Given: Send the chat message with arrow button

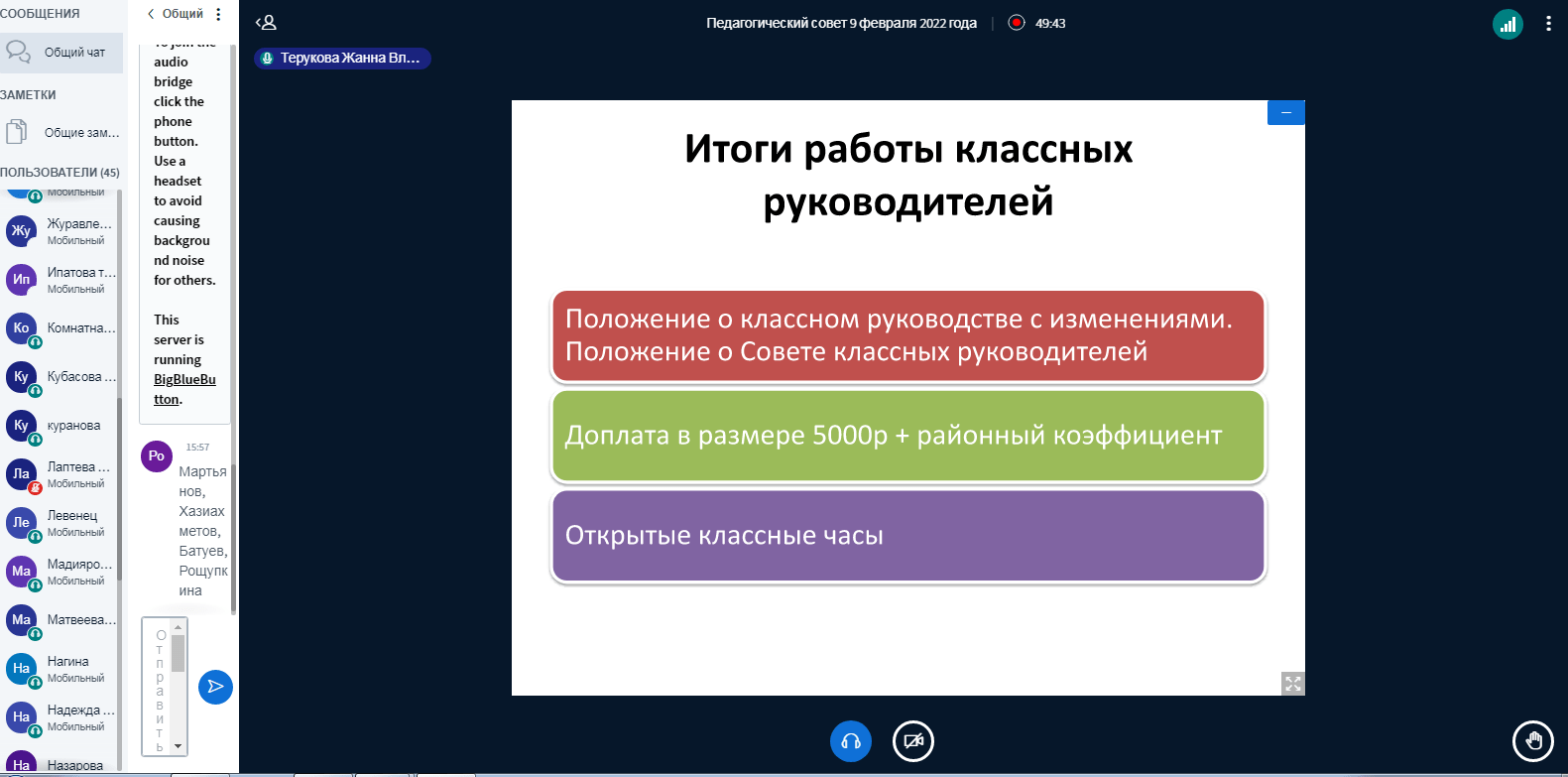Looking at the screenshot, I should tap(215, 687).
